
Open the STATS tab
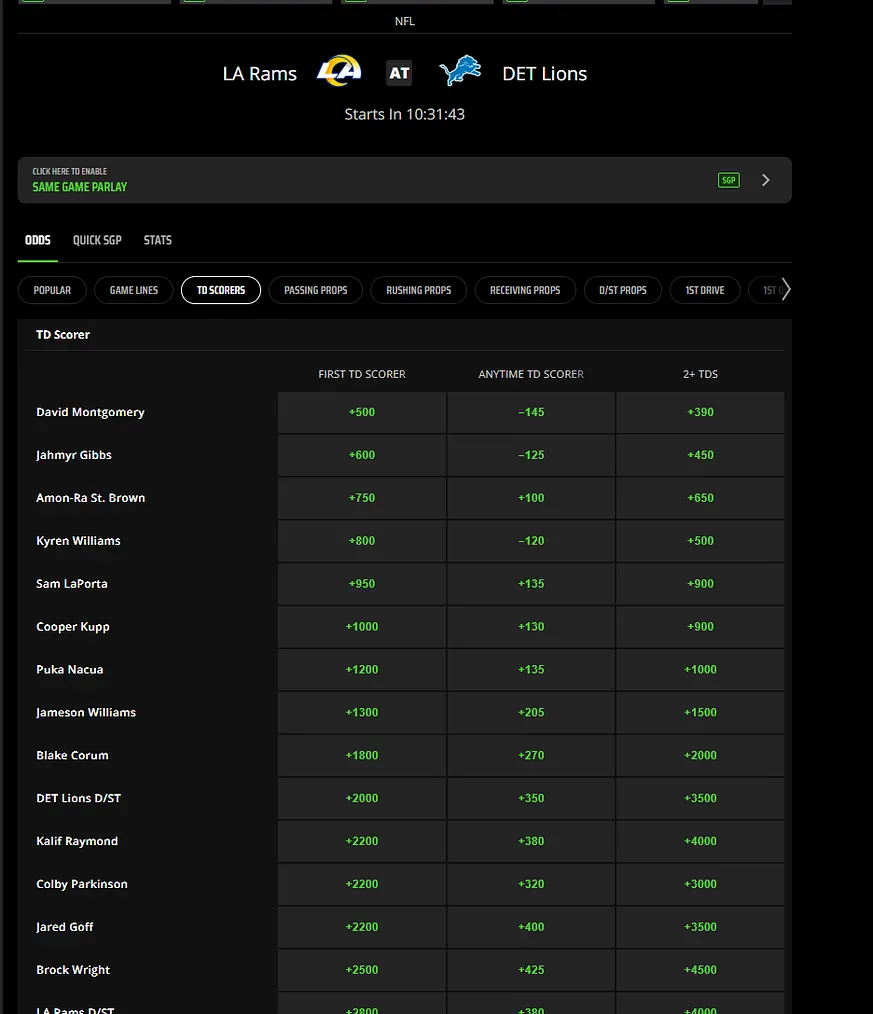[157, 240]
